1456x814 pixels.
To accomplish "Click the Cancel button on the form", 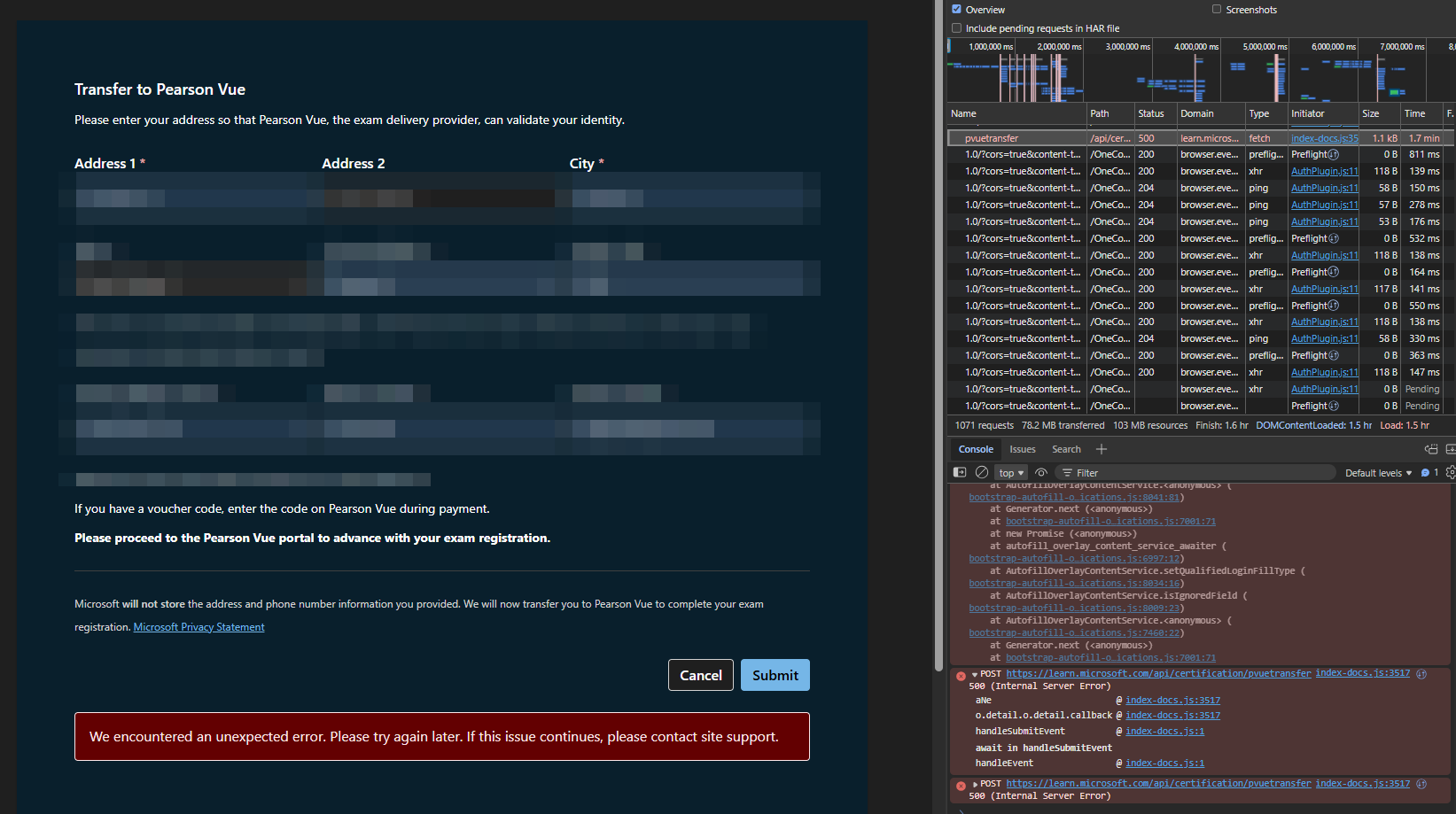I will (701, 675).
